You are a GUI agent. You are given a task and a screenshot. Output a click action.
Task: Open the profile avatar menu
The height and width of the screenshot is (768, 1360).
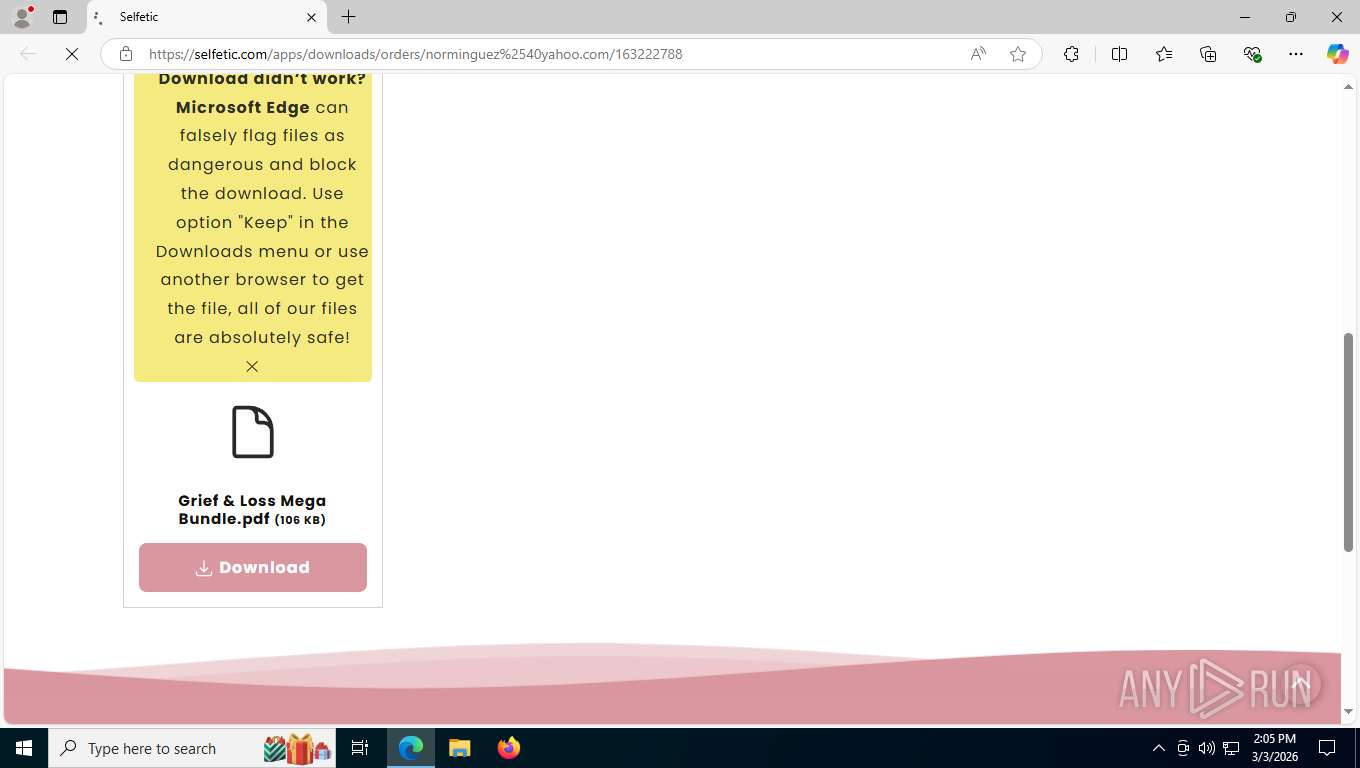click(22, 17)
